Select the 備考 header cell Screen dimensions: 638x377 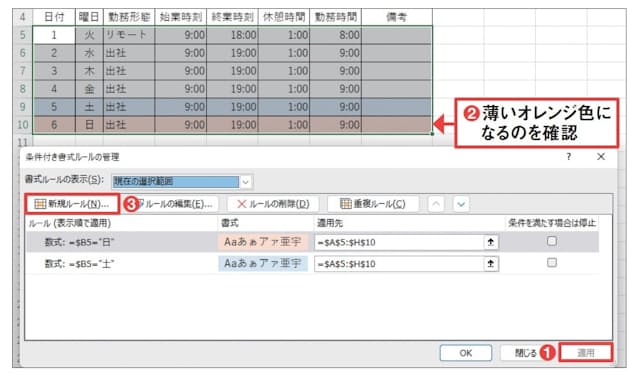pyautogui.click(x=397, y=17)
